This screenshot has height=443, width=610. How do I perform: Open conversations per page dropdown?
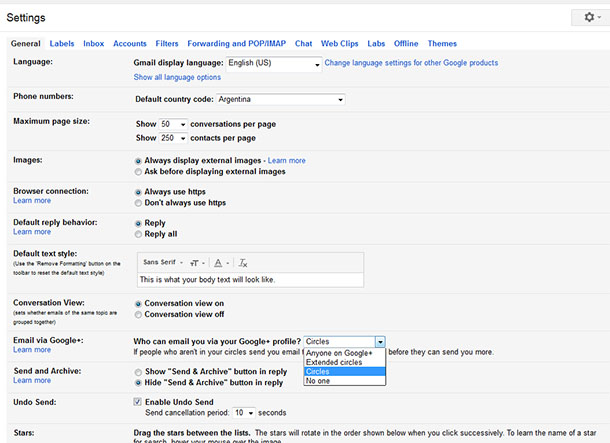click(173, 124)
